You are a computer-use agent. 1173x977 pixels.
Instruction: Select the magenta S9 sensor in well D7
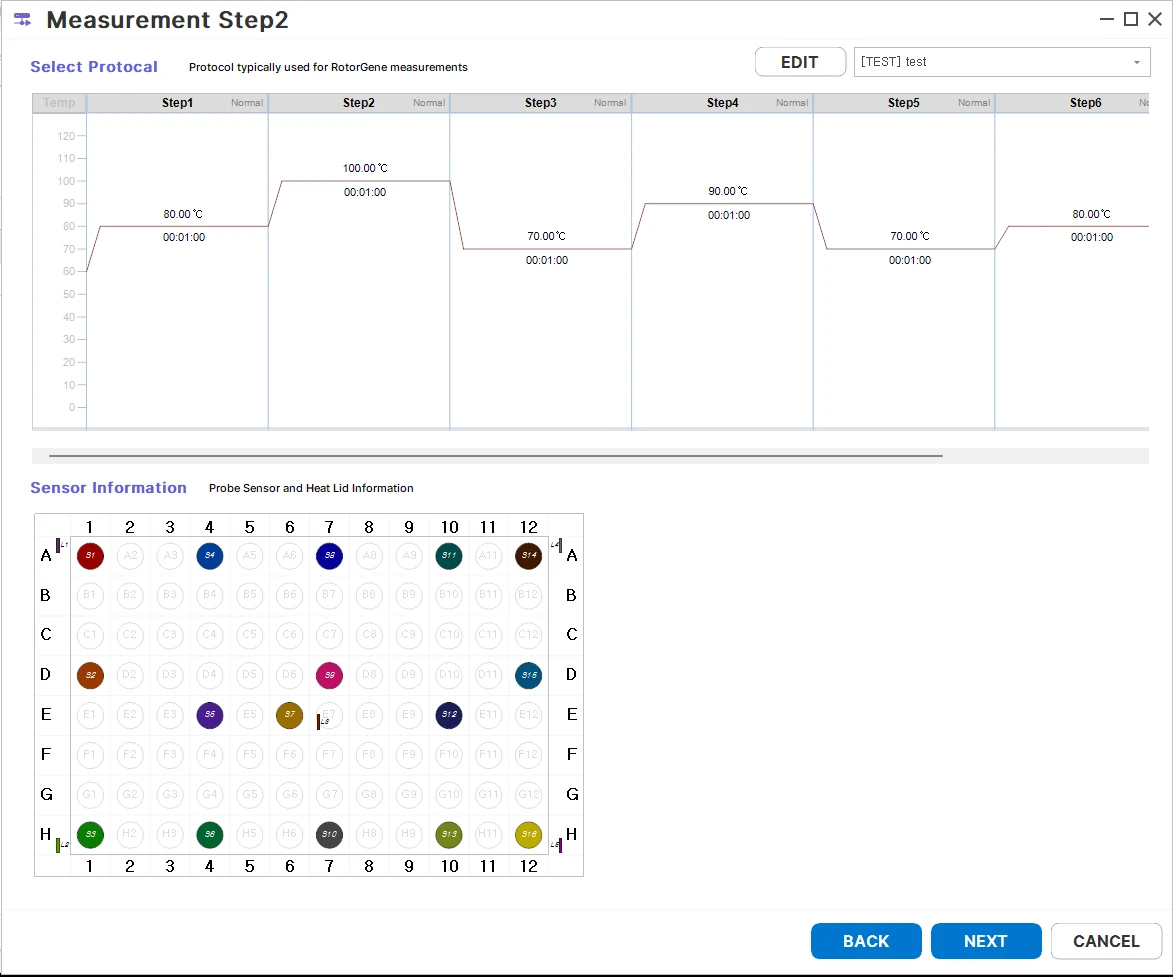(x=329, y=675)
